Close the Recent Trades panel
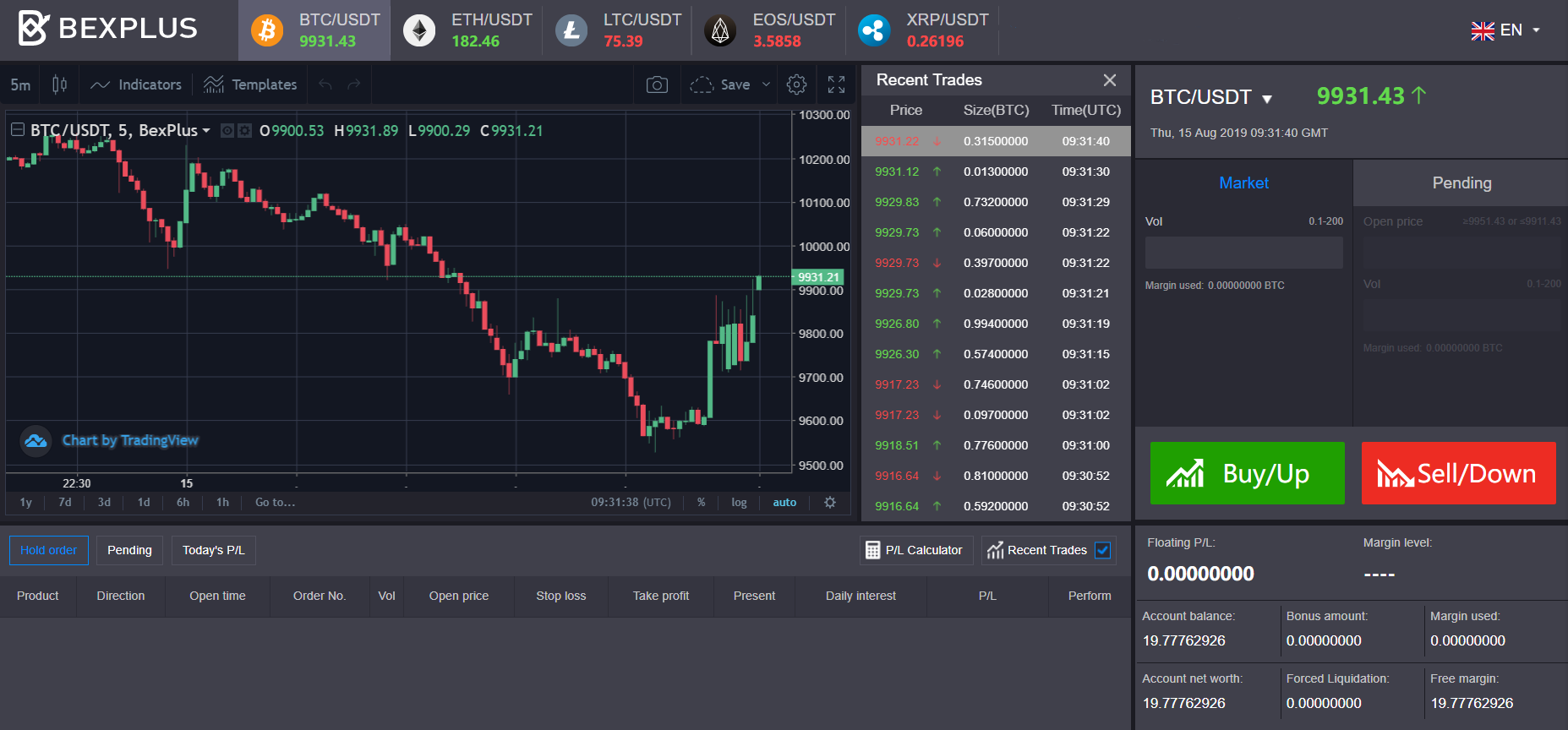Viewport: 1568px width, 730px height. click(x=1110, y=80)
